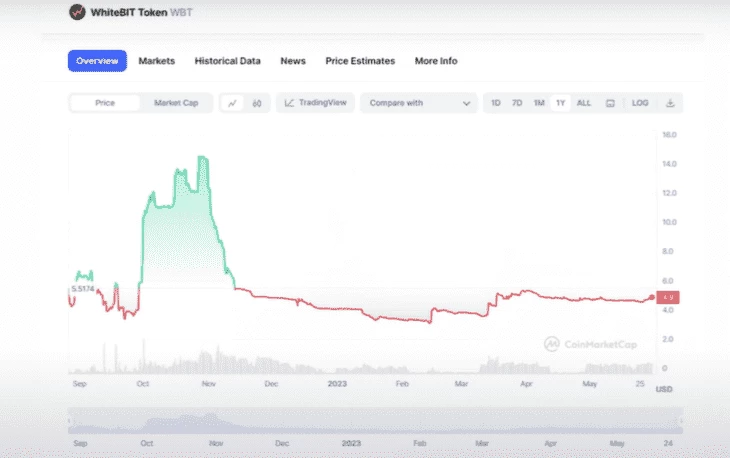
Task: Show ALL time price history
Action: 584,103
